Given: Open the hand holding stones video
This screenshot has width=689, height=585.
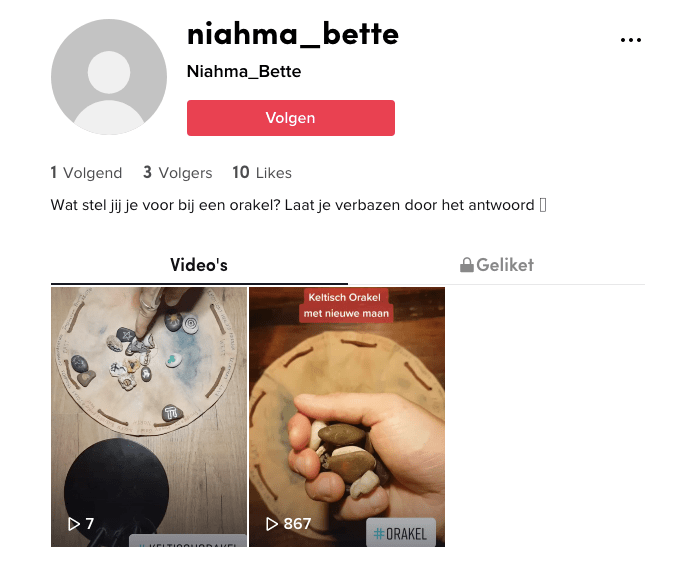Looking at the screenshot, I should click(347, 417).
